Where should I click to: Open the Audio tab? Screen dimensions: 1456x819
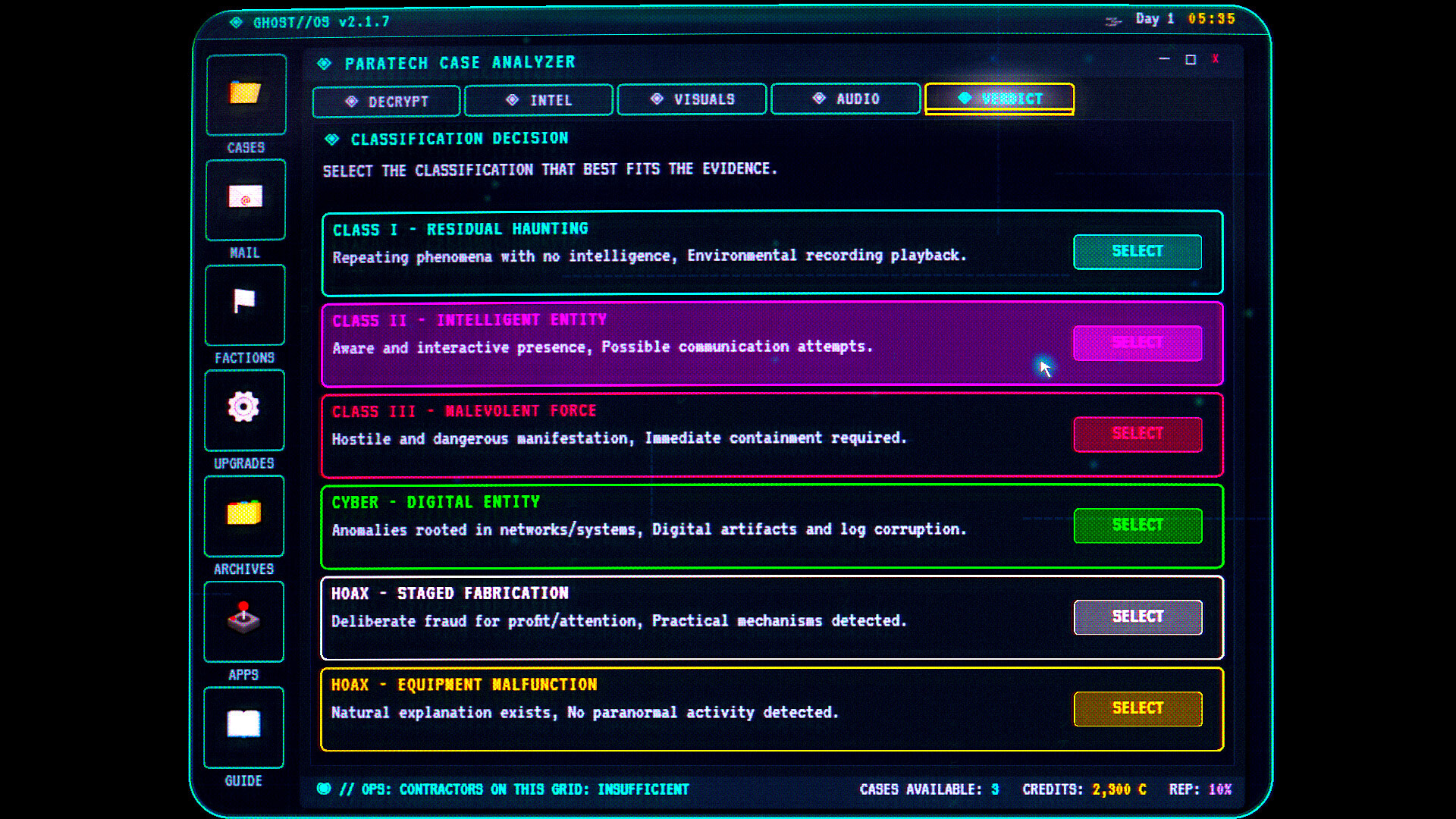point(845,99)
